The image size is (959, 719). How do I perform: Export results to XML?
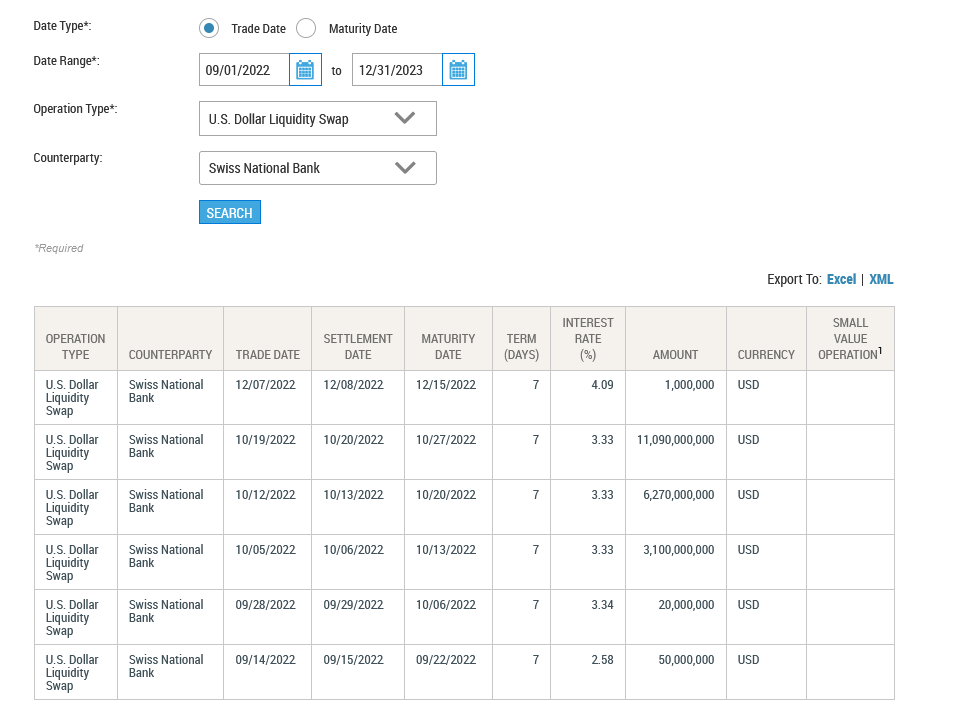(x=881, y=279)
